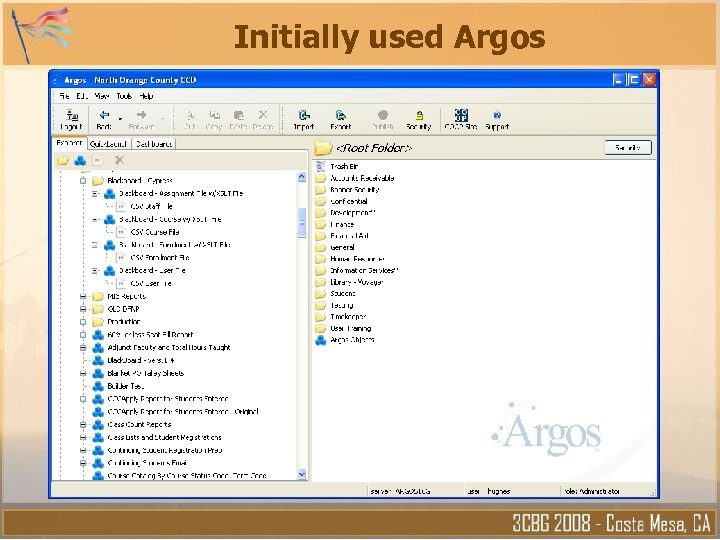Click the Argos Objects datablock icon
The width and height of the screenshot is (720, 540).
point(321,340)
